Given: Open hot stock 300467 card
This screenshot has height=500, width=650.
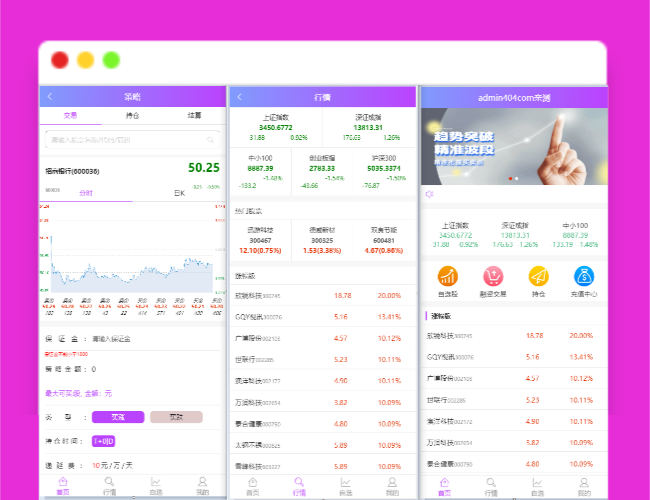Looking at the screenshot, I should [x=261, y=240].
